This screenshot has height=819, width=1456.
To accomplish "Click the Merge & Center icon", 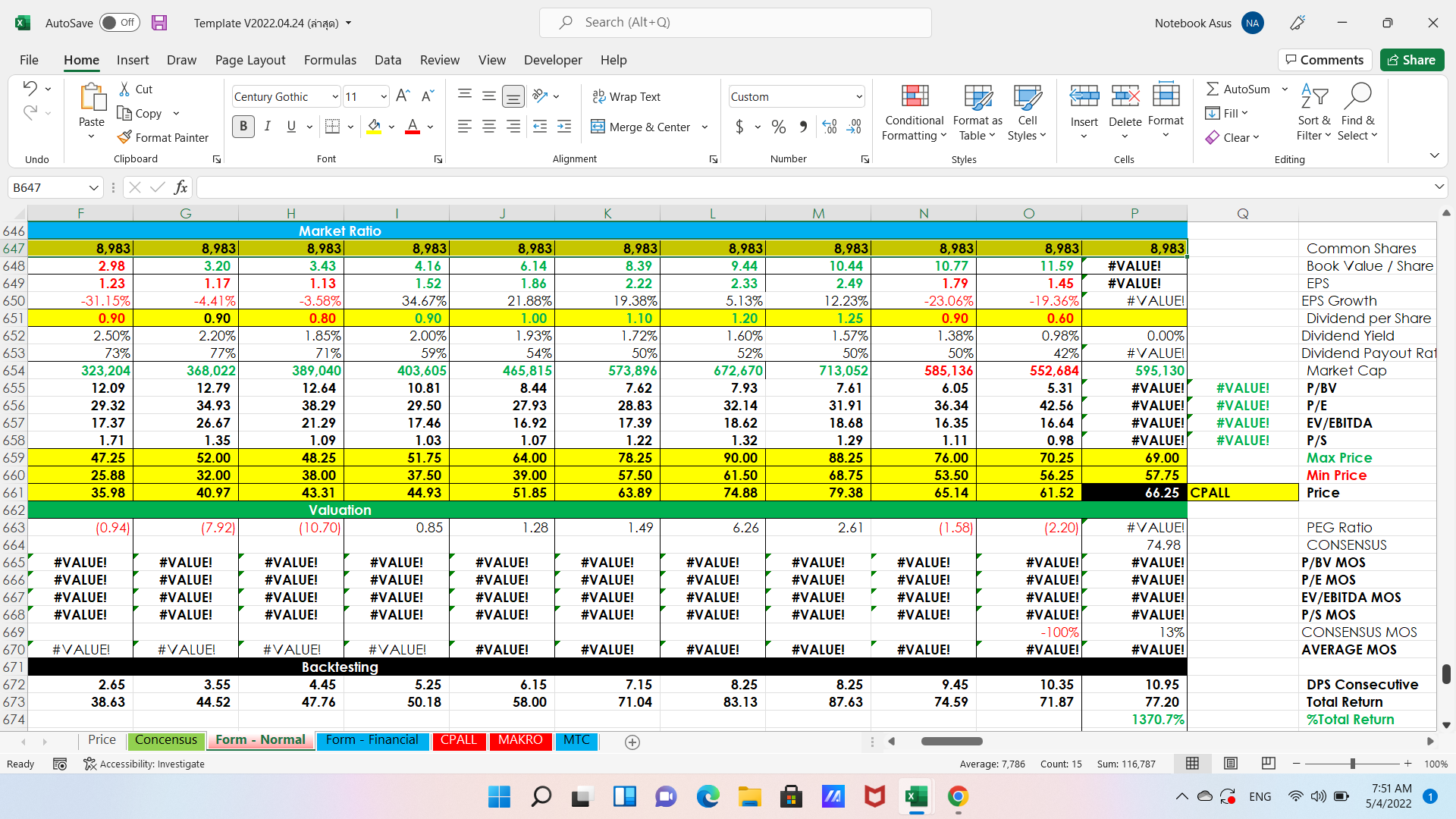I will tap(598, 127).
